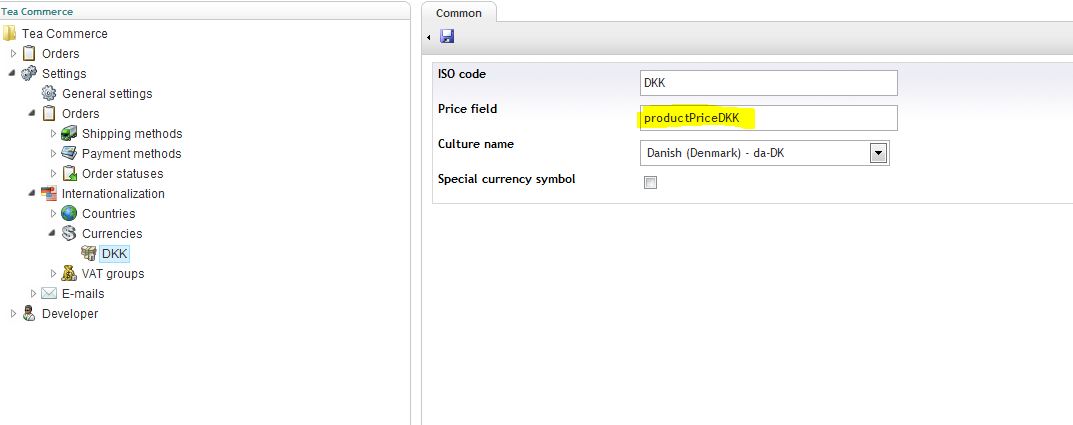The width and height of the screenshot is (1073, 425).
Task: Click the Developer person icon
Action: click(29, 313)
